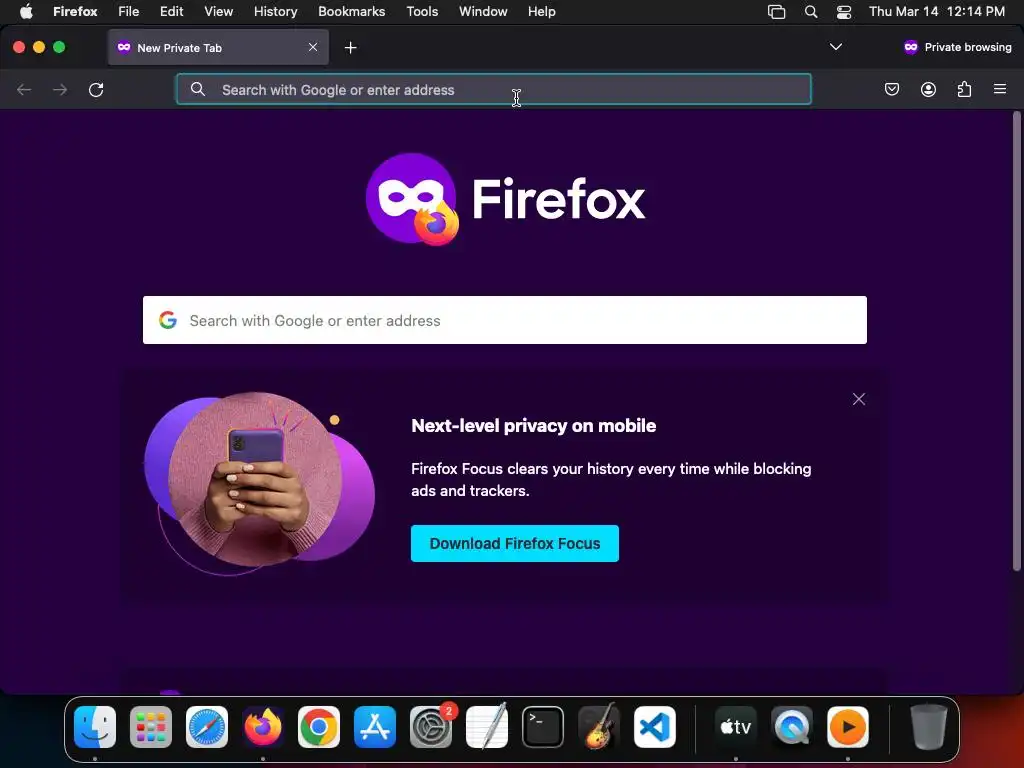Focus the page's Google search box
This screenshot has width=1024, height=768.
tap(505, 320)
